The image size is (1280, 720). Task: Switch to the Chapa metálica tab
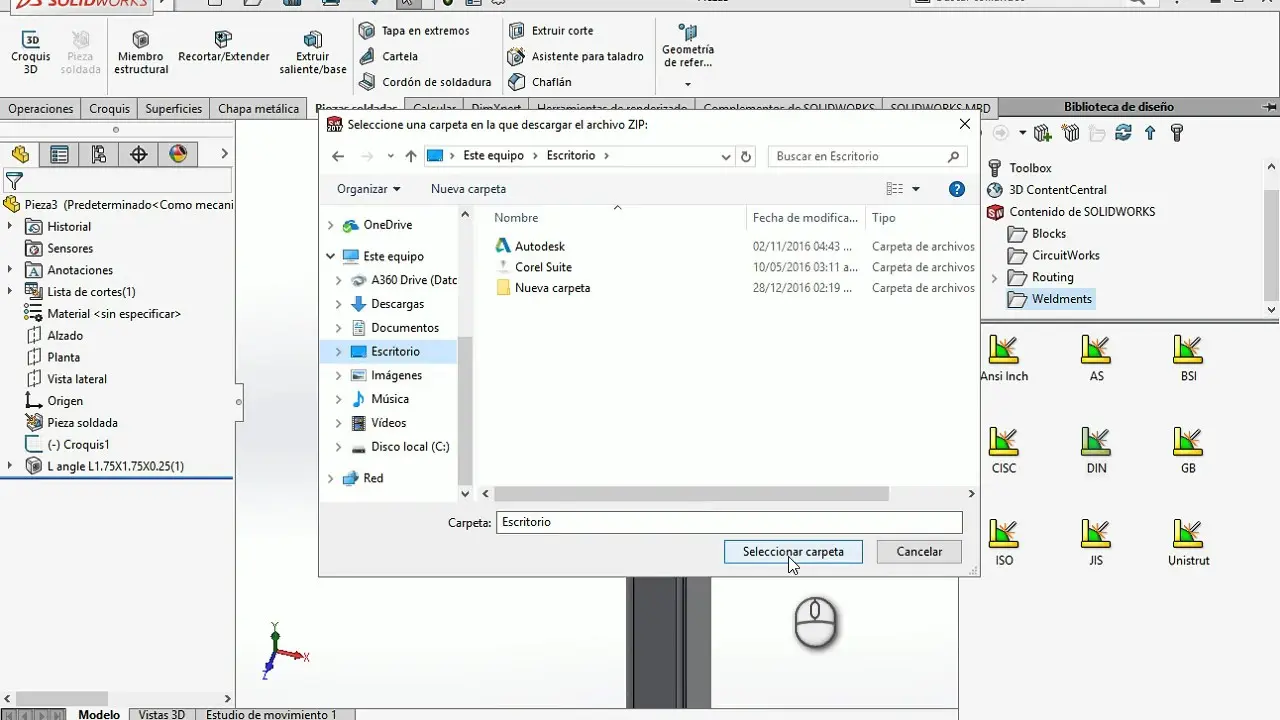258,108
